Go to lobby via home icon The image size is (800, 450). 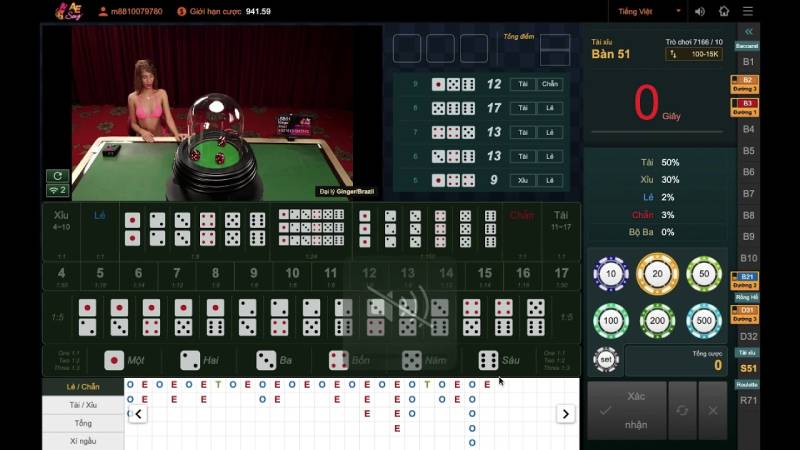tap(724, 12)
